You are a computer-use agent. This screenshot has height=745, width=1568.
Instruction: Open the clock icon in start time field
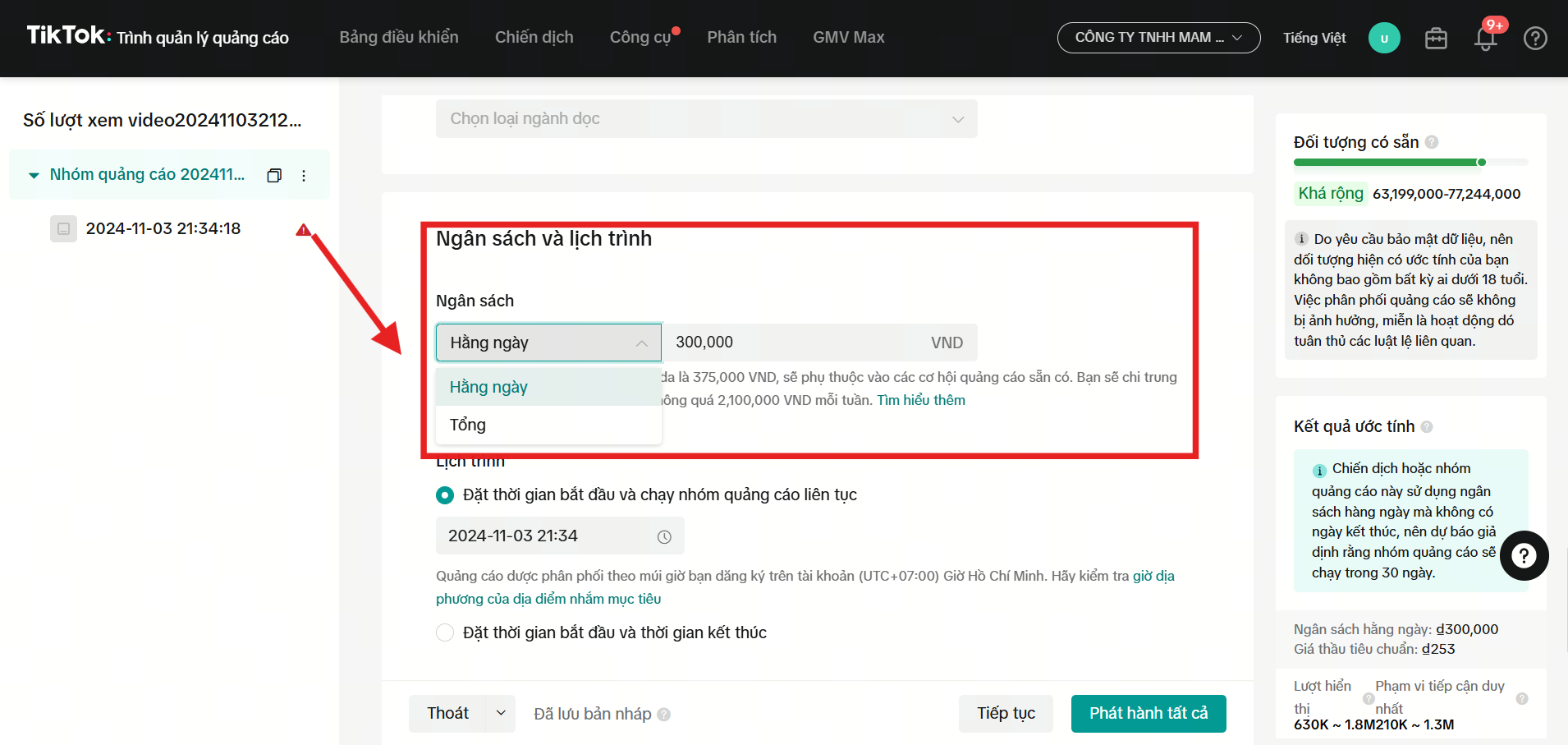pyautogui.click(x=664, y=536)
